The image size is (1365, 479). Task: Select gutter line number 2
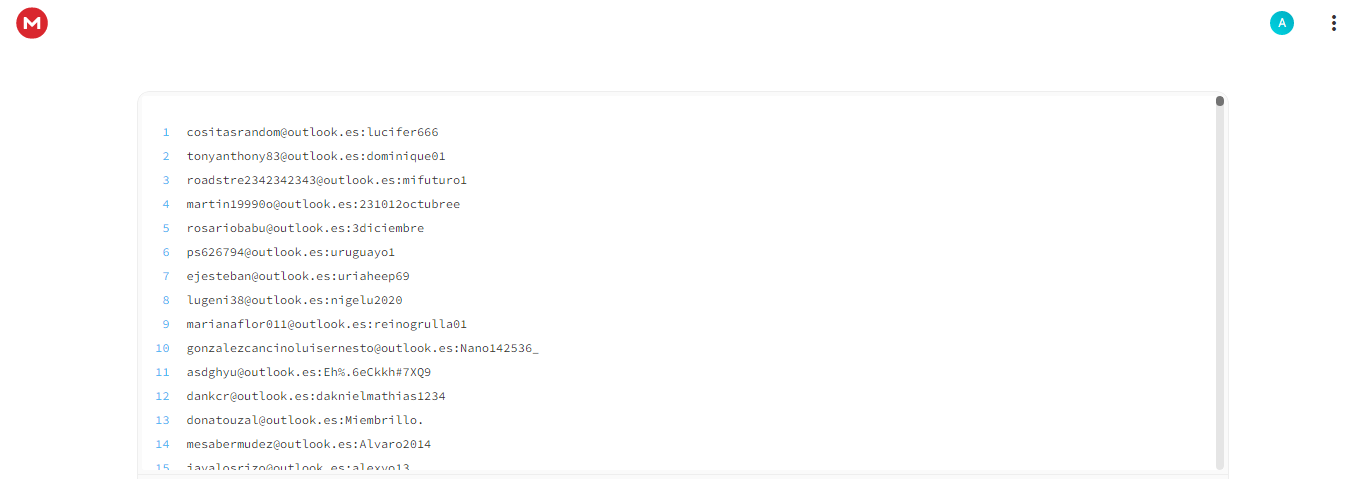166,156
